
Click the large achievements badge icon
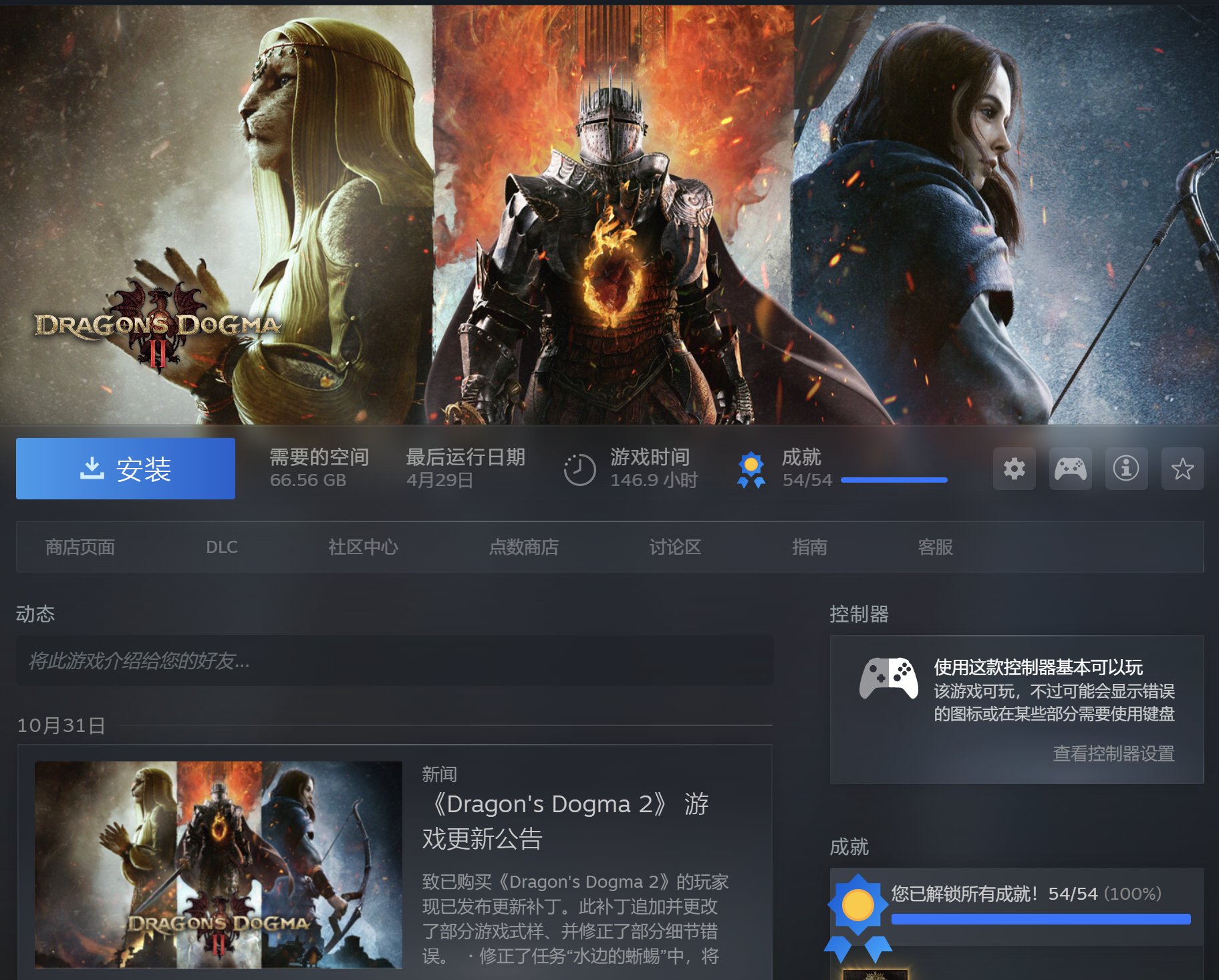coord(858,917)
